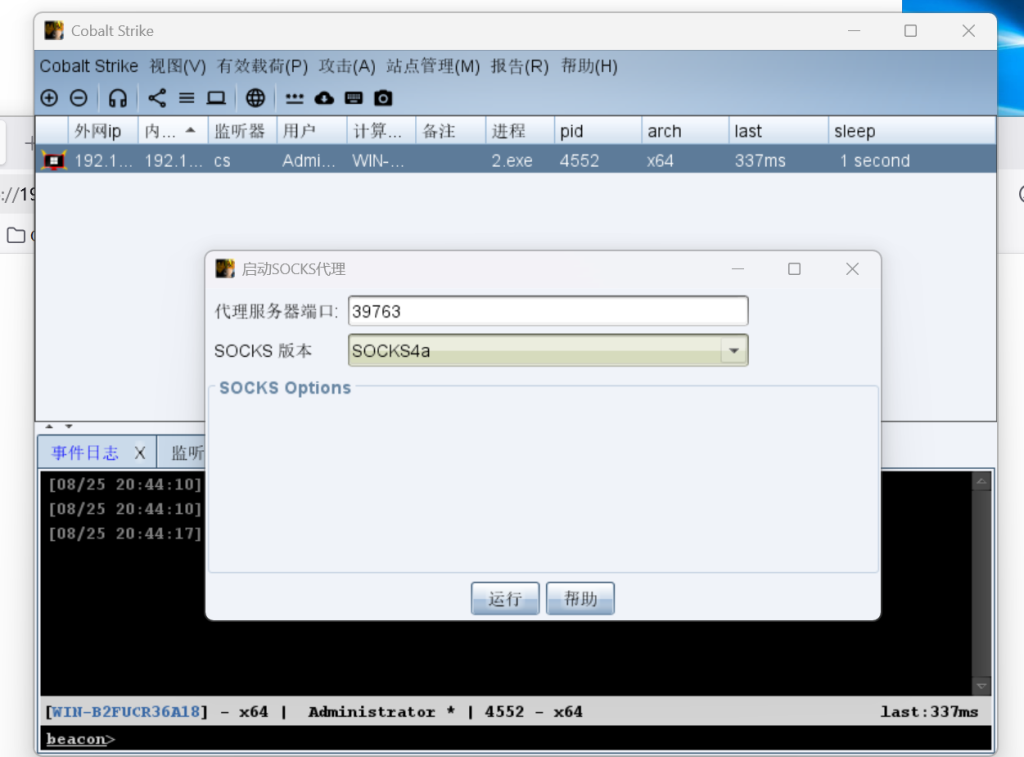Sort by 进程 column header
The width and height of the screenshot is (1024, 757).
click(520, 131)
